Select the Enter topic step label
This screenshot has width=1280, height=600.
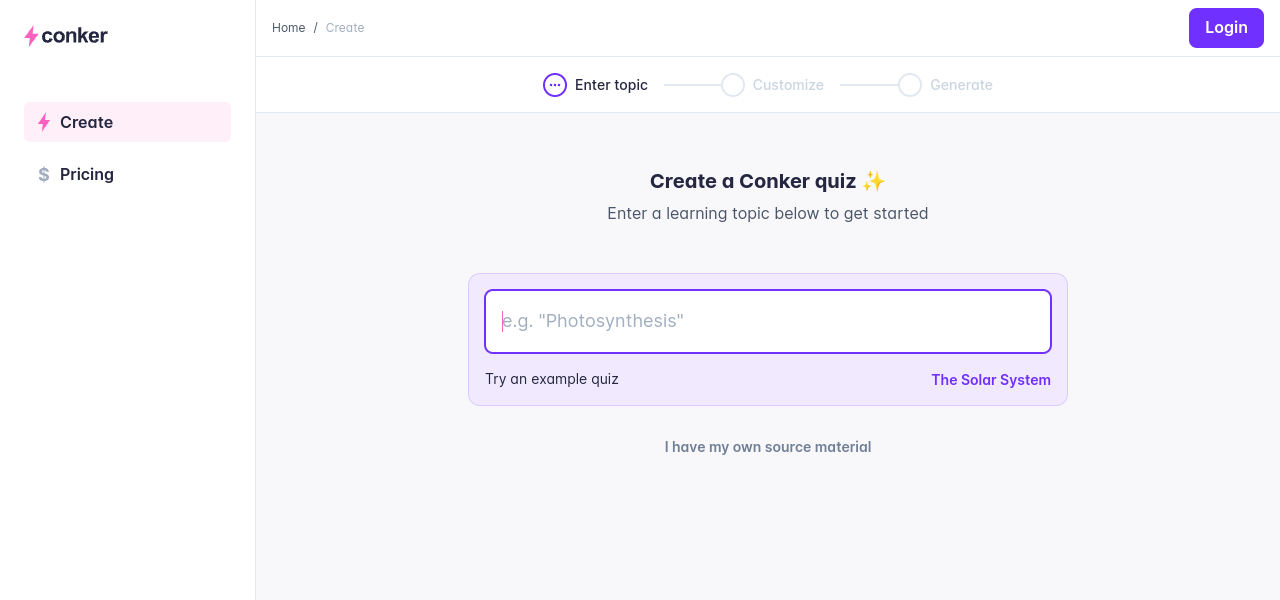pyautogui.click(x=611, y=85)
